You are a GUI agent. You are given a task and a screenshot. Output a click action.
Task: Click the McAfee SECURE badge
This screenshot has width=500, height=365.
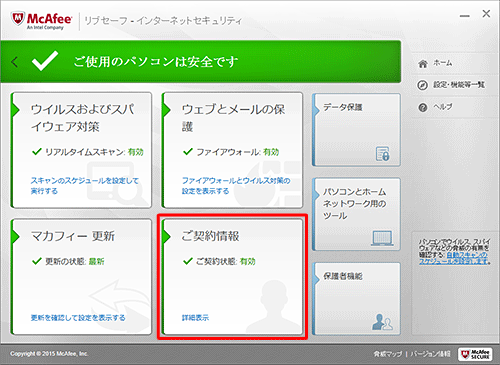point(475,354)
